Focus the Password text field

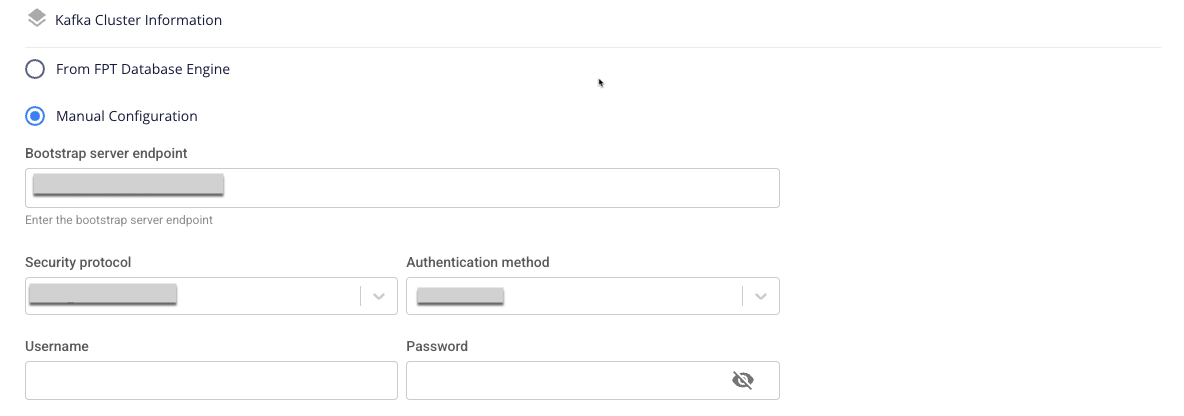(x=565, y=380)
